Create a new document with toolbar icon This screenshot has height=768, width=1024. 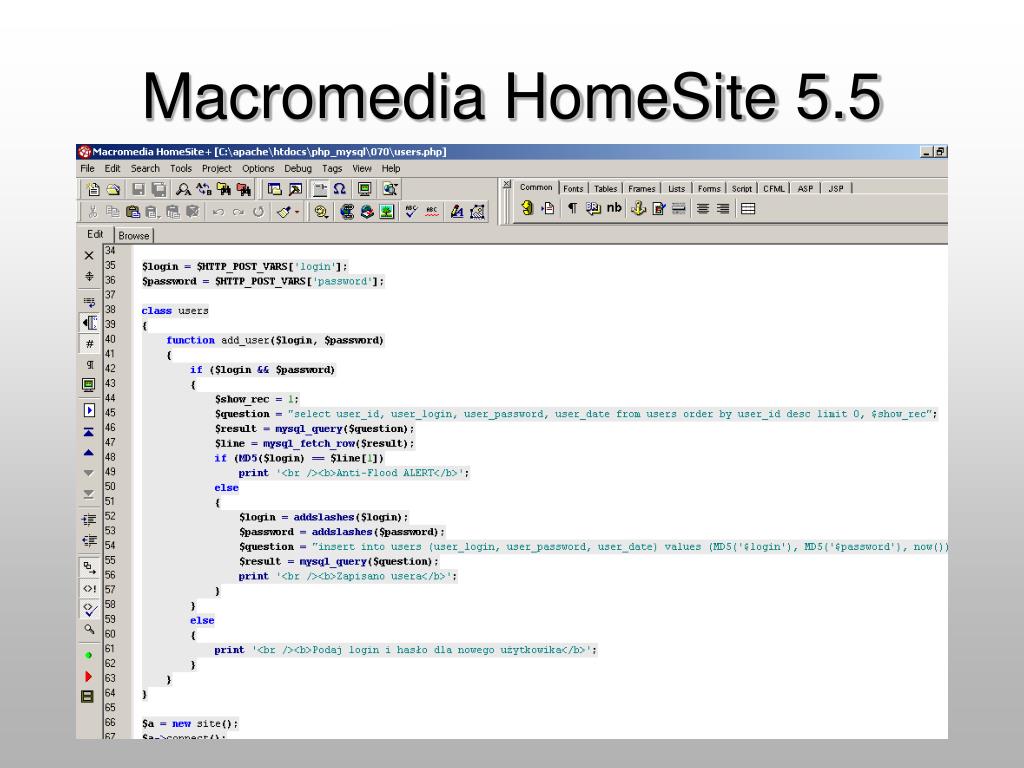click(93, 189)
